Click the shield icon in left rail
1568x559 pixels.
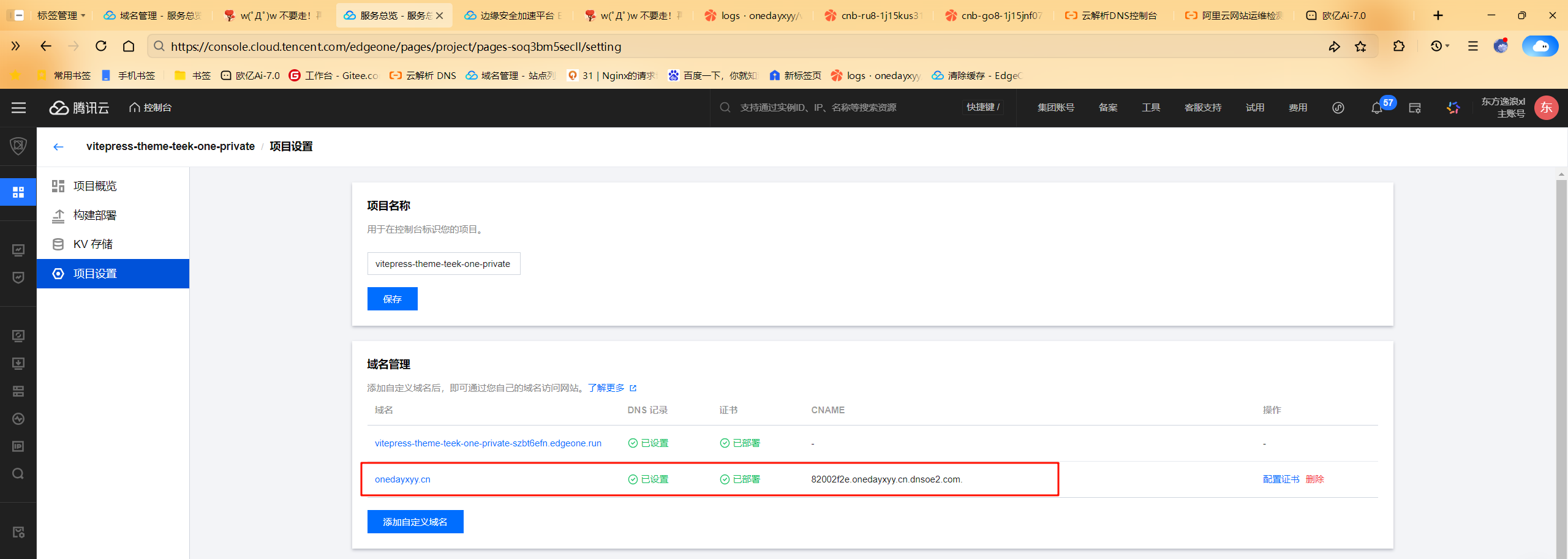coord(18,146)
